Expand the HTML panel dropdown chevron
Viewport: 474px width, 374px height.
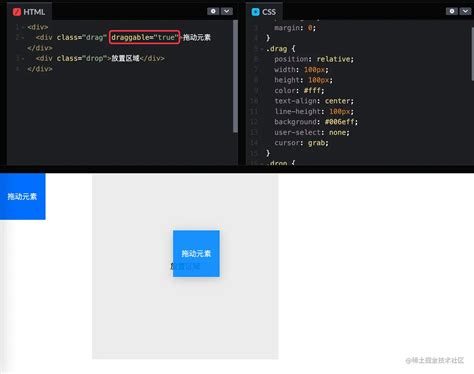227,11
